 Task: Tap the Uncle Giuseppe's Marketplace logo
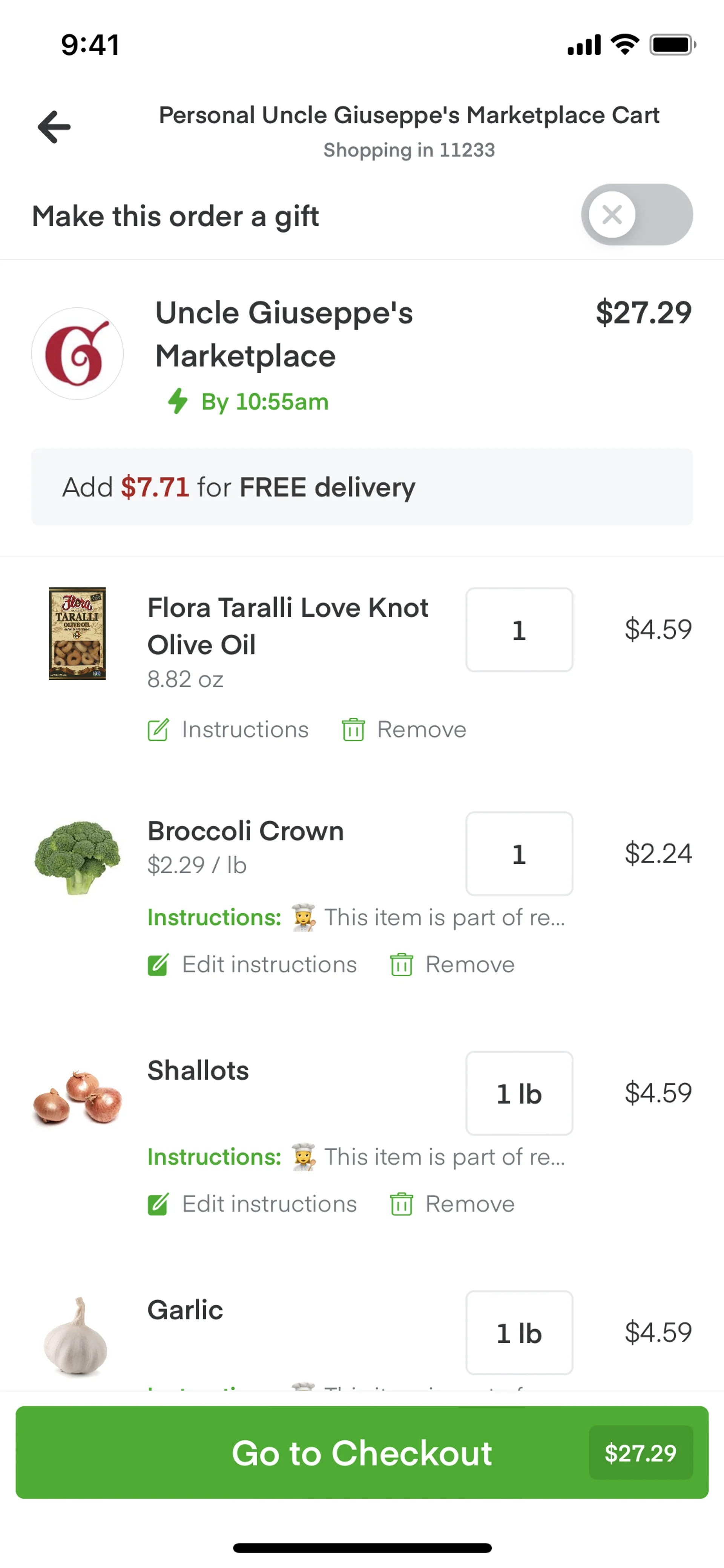[x=77, y=354]
